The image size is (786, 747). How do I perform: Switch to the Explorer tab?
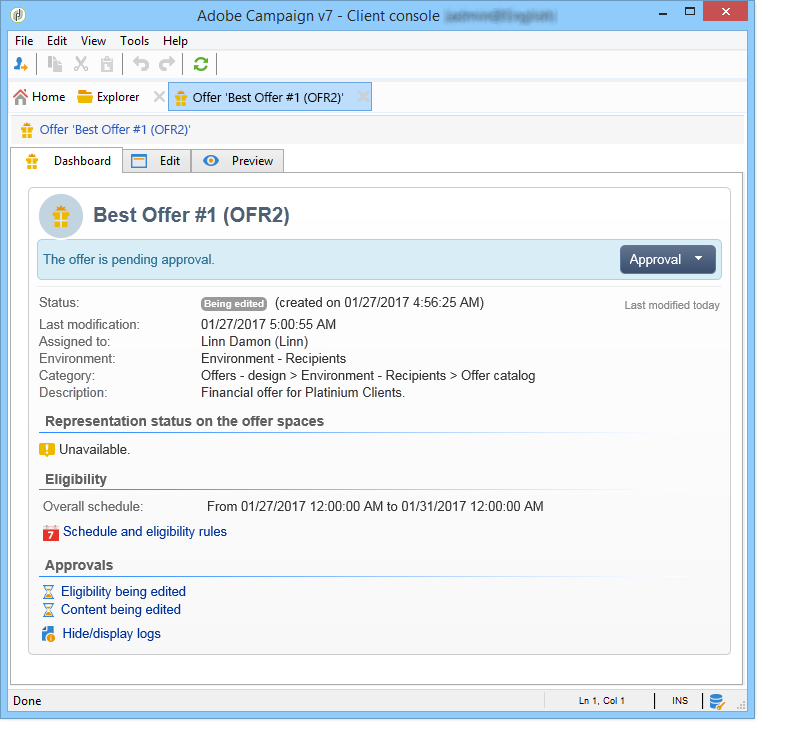(109, 97)
